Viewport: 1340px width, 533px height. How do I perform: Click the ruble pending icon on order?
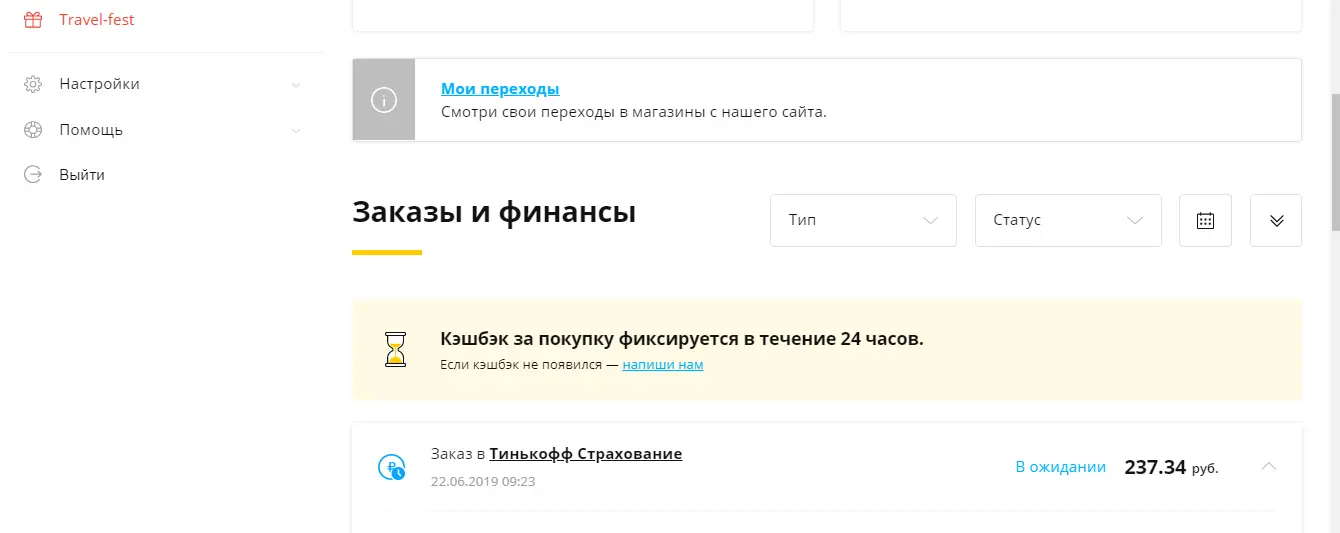[x=391, y=467]
